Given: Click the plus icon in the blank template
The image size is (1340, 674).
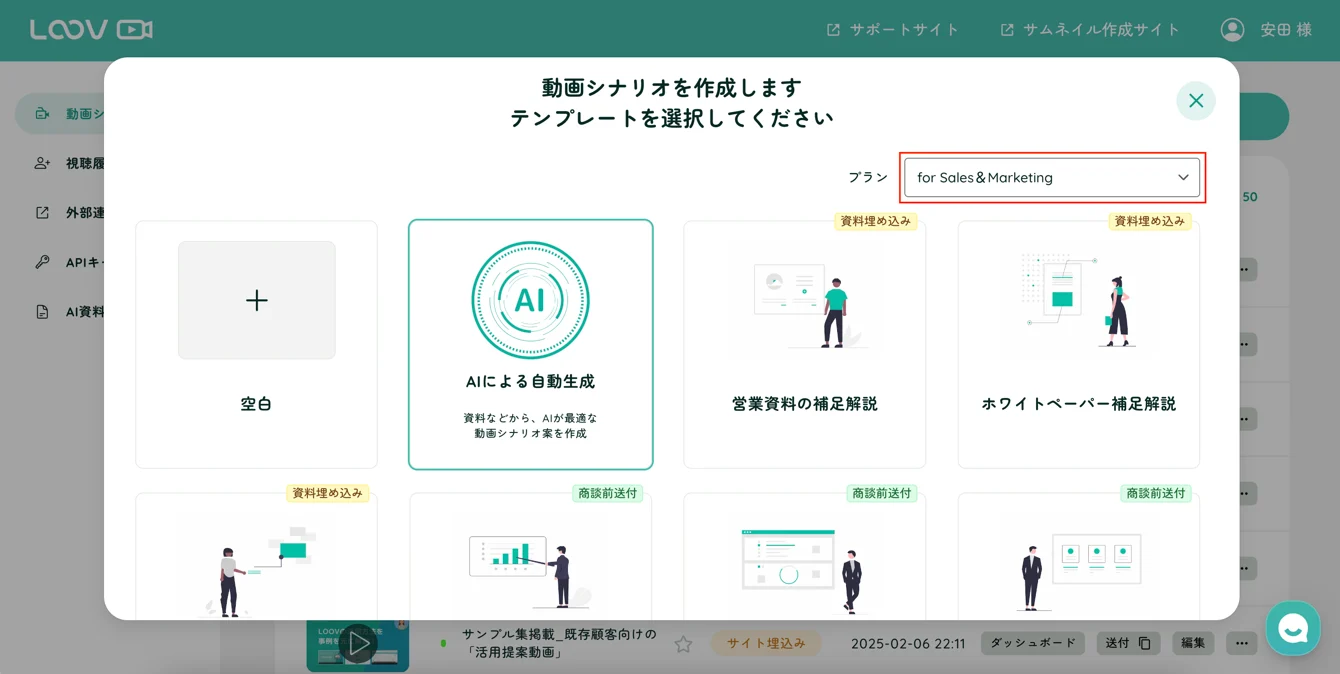Looking at the screenshot, I should pyautogui.click(x=257, y=300).
